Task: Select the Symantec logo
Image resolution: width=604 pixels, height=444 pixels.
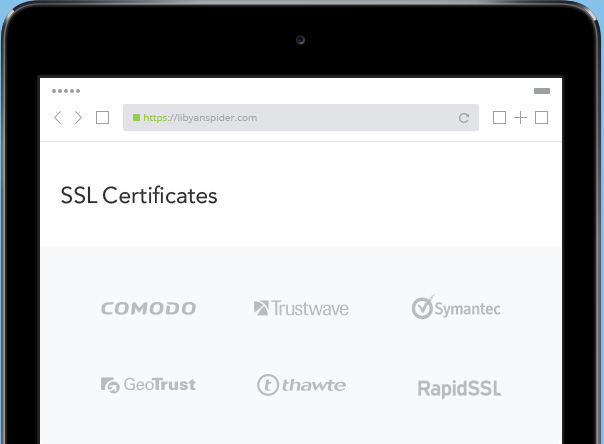Action: pyautogui.click(x=456, y=308)
